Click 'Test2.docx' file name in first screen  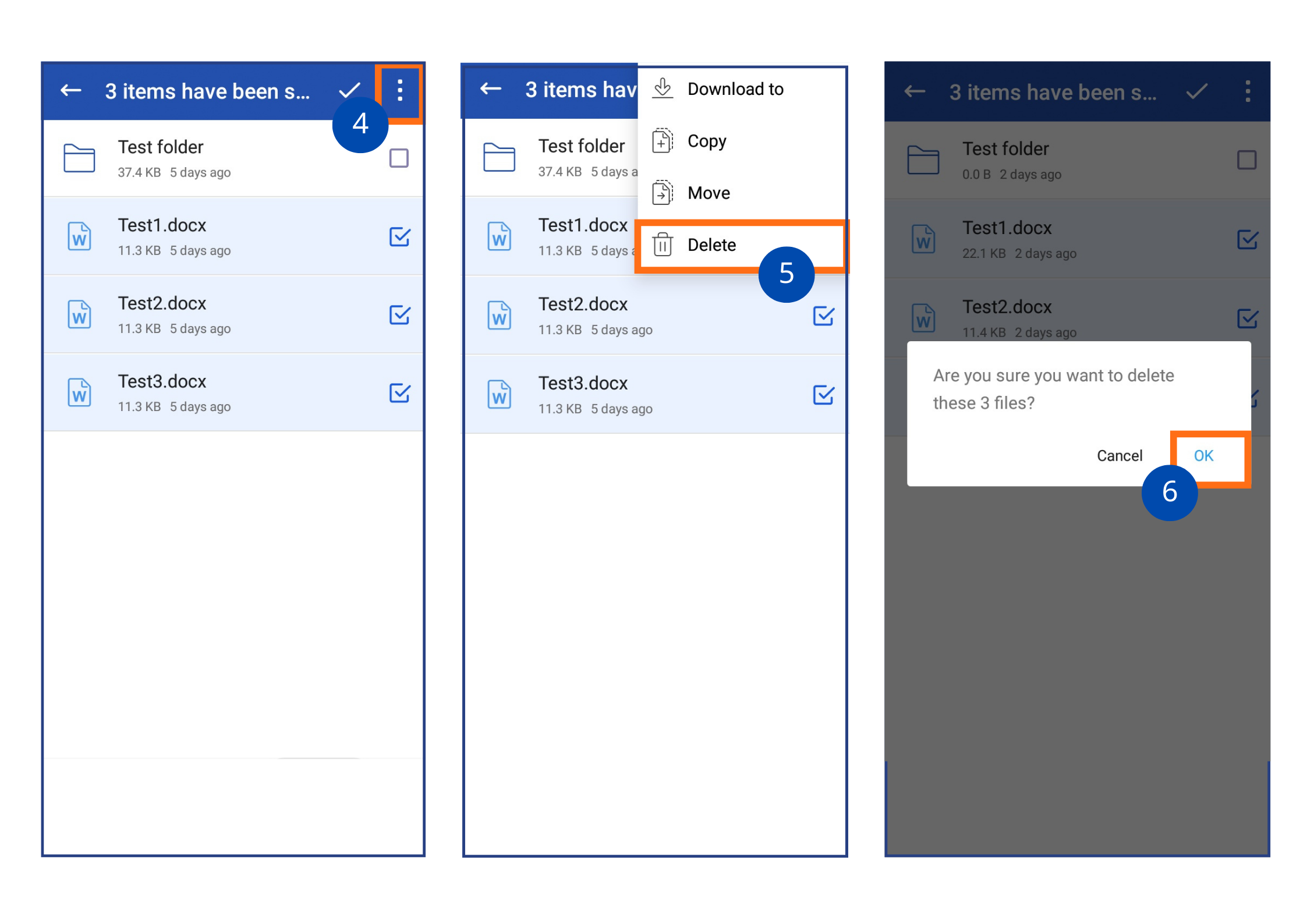point(162,303)
